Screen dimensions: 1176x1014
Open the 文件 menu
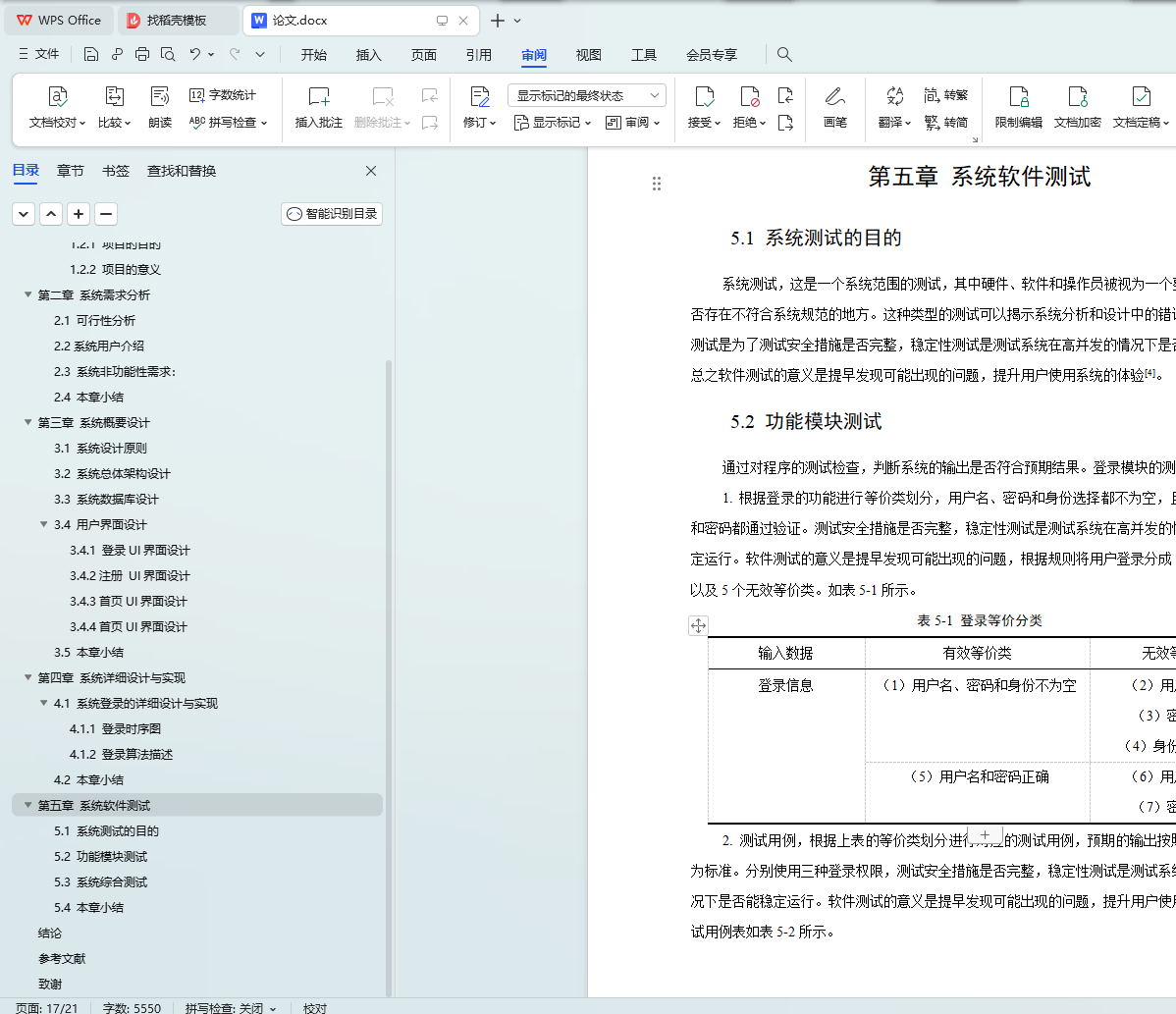point(38,54)
